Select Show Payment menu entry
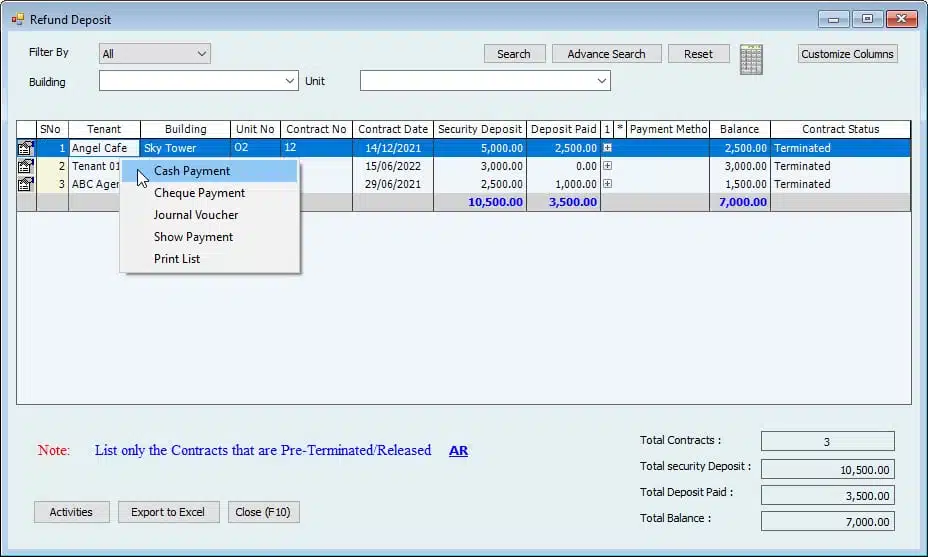Image resolution: width=928 pixels, height=557 pixels. click(x=193, y=237)
